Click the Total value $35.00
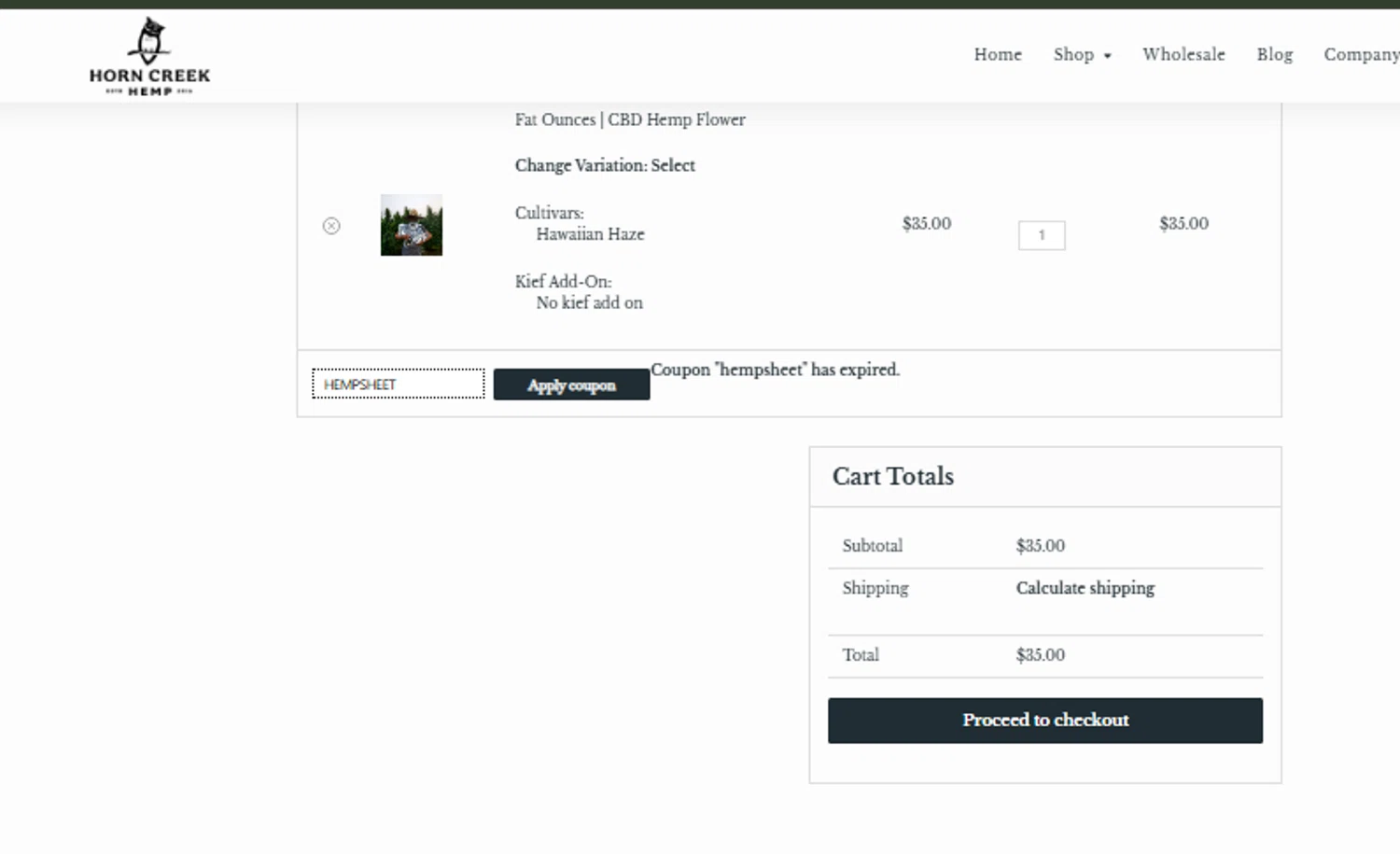1400x854 pixels. (1041, 655)
